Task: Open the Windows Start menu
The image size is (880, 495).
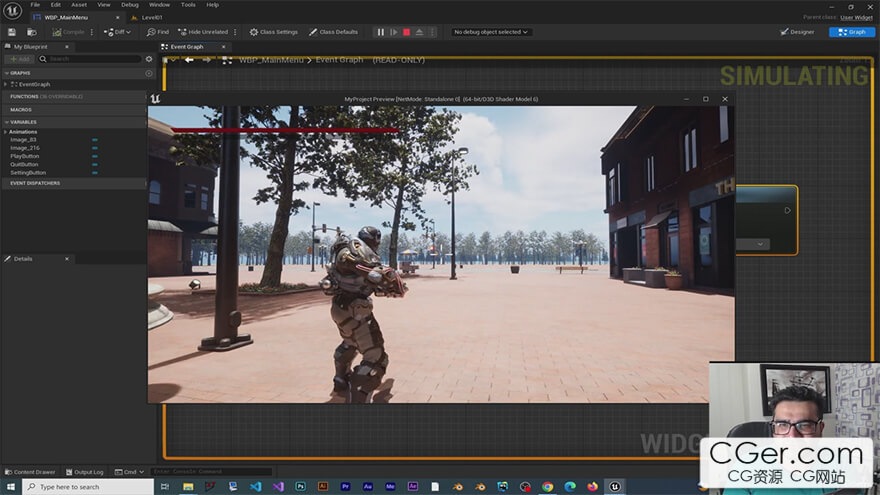Action: 10,487
